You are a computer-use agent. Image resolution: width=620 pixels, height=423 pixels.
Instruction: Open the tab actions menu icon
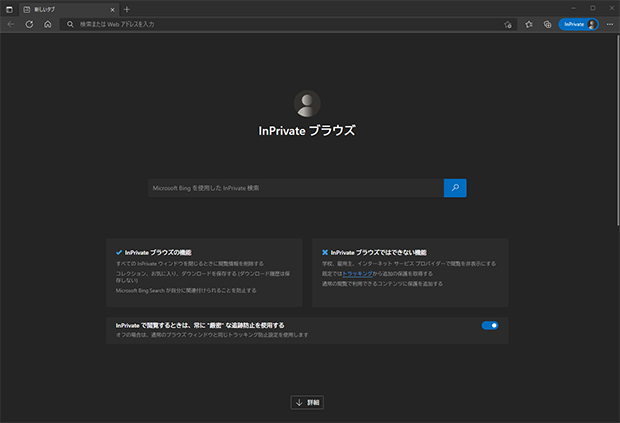(x=9, y=9)
